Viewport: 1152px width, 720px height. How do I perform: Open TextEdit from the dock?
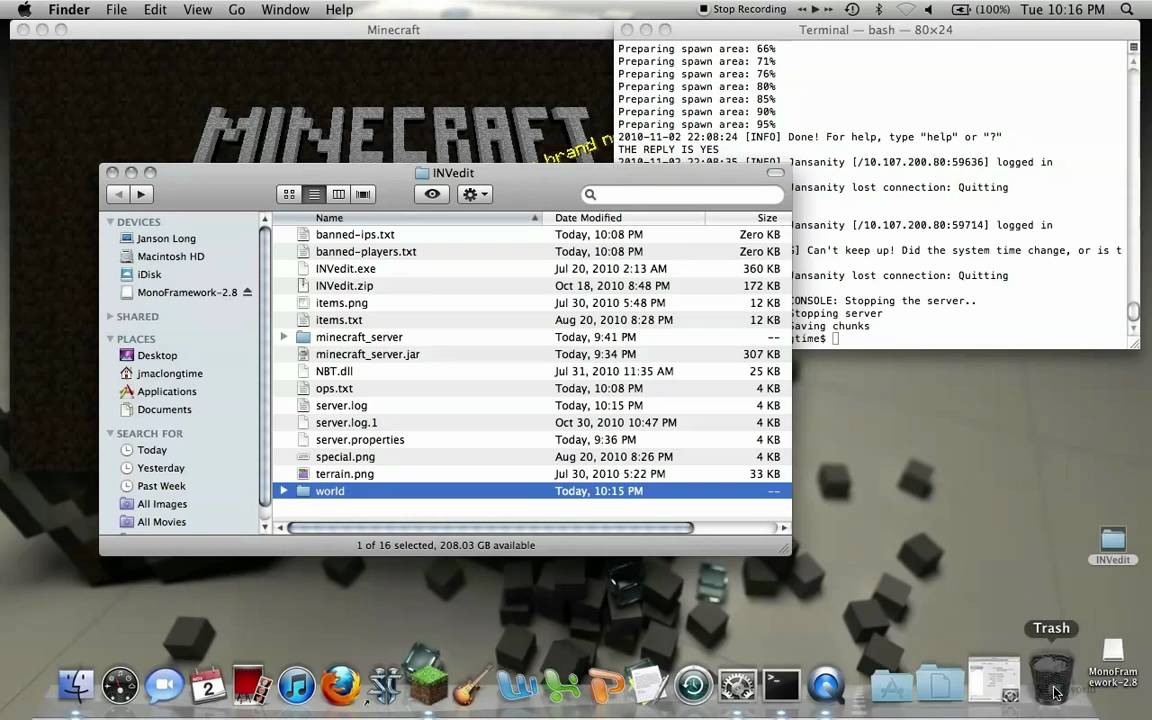(649, 685)
